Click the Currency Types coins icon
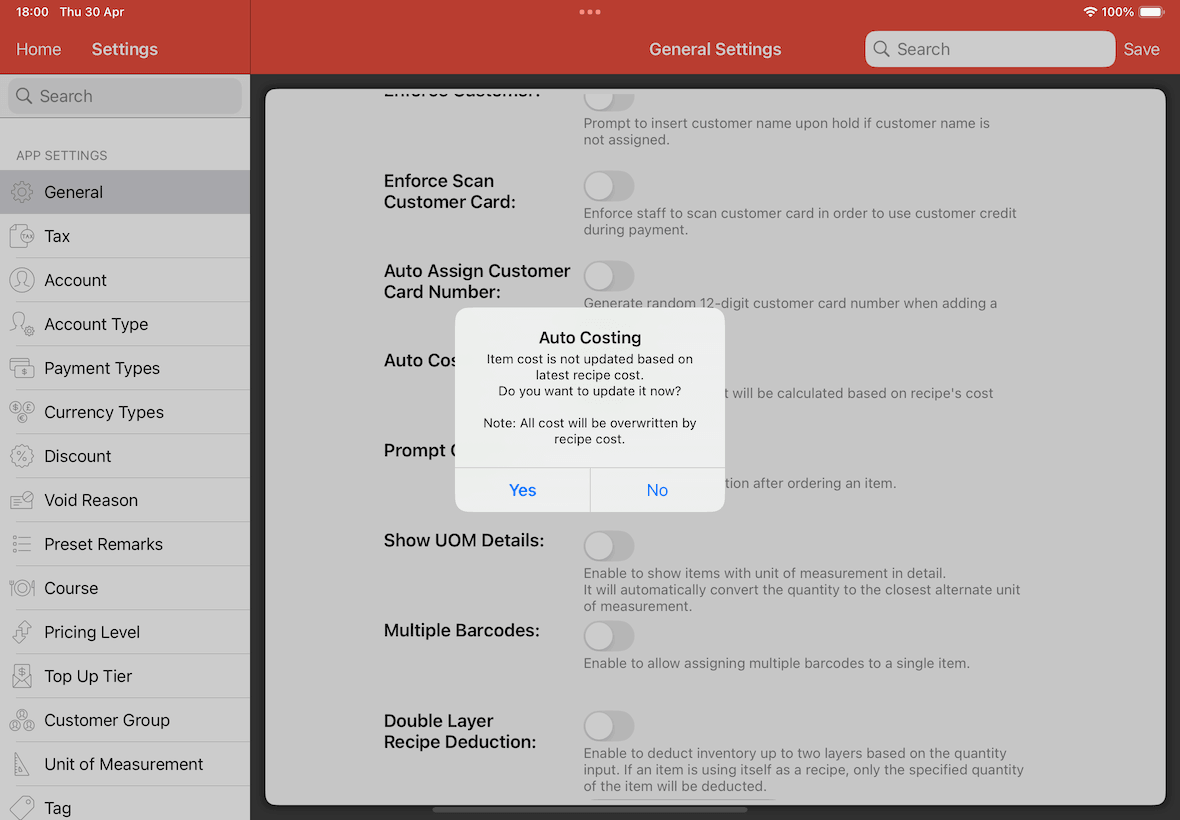This screenshot has width=1180, height=820. pyautogui.click(x=22, y=412)
